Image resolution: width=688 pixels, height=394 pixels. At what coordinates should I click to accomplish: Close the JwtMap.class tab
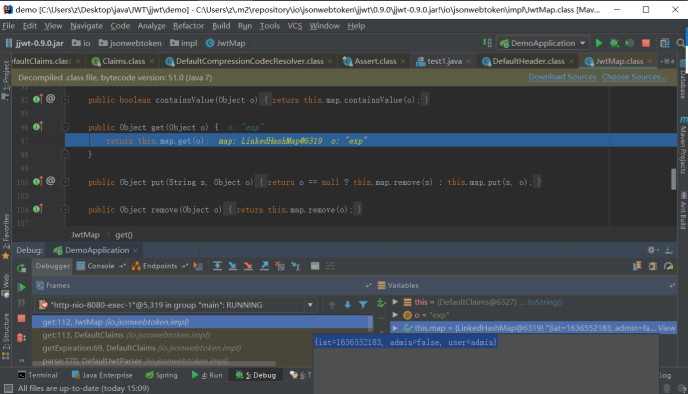pyautogui.click(x=649, y=61)
